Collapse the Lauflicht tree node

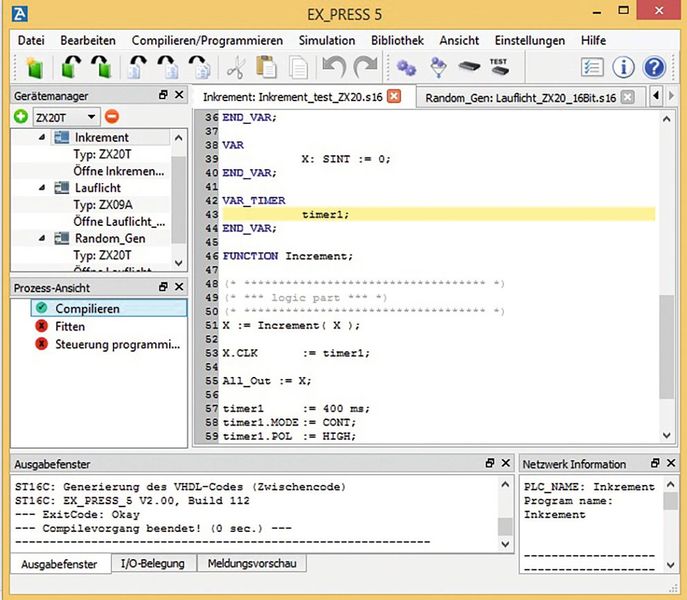(42, 188)
